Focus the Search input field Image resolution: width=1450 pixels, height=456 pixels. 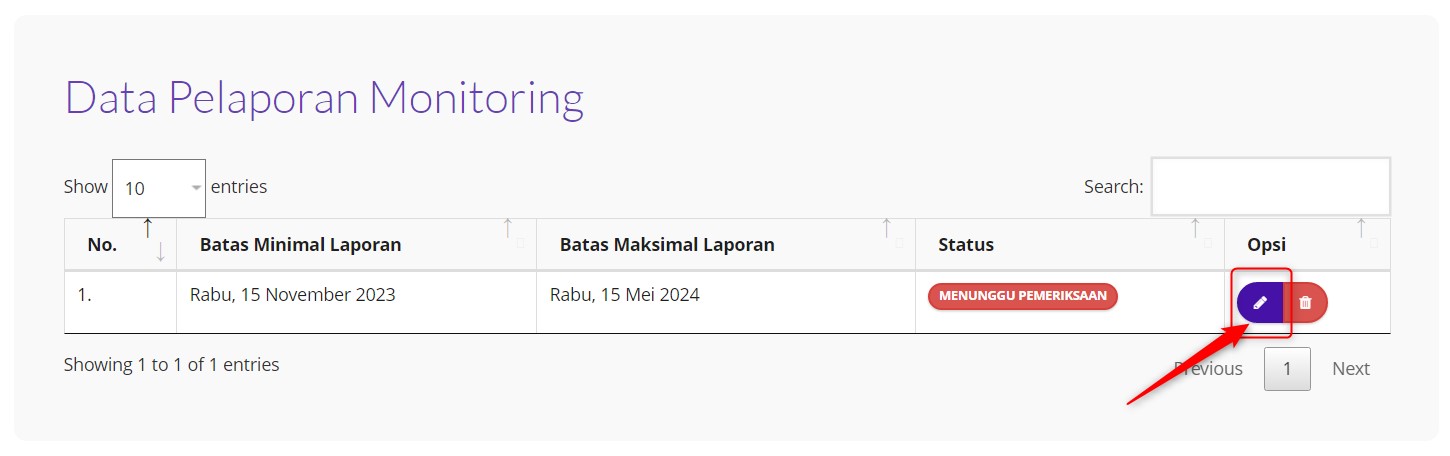1270,186
